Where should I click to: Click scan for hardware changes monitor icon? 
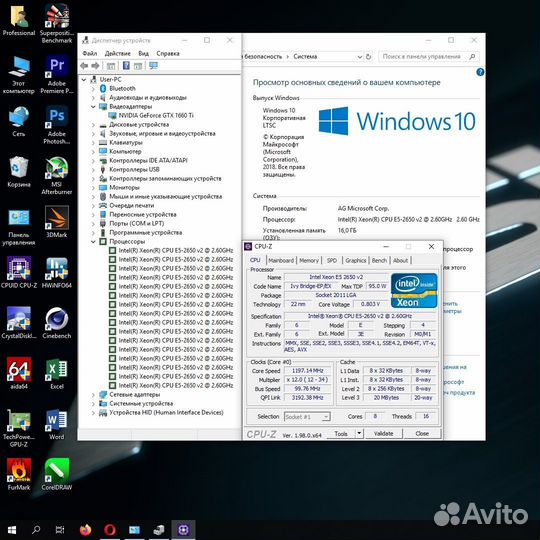153,65
